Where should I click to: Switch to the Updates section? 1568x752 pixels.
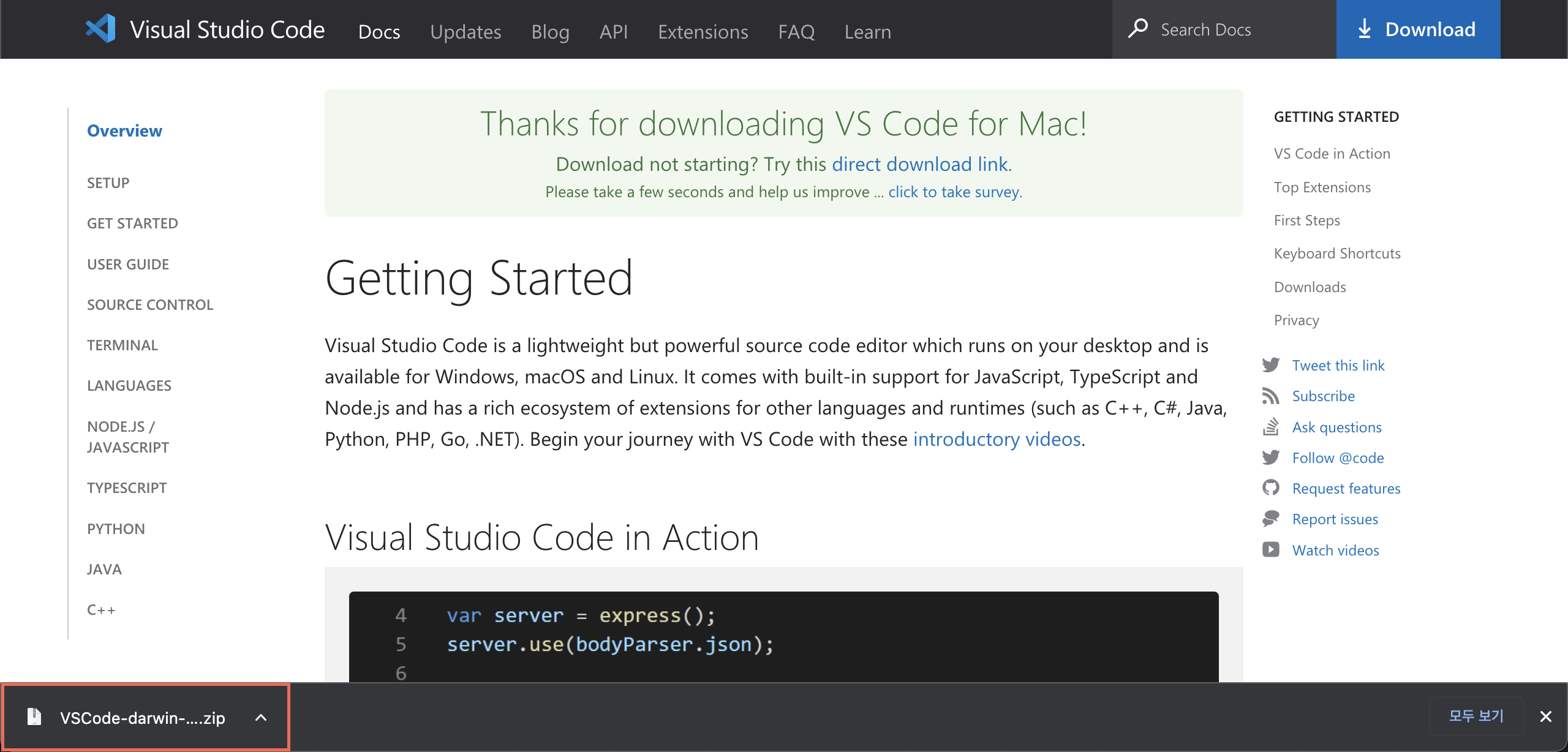click(x=466, y=31)
